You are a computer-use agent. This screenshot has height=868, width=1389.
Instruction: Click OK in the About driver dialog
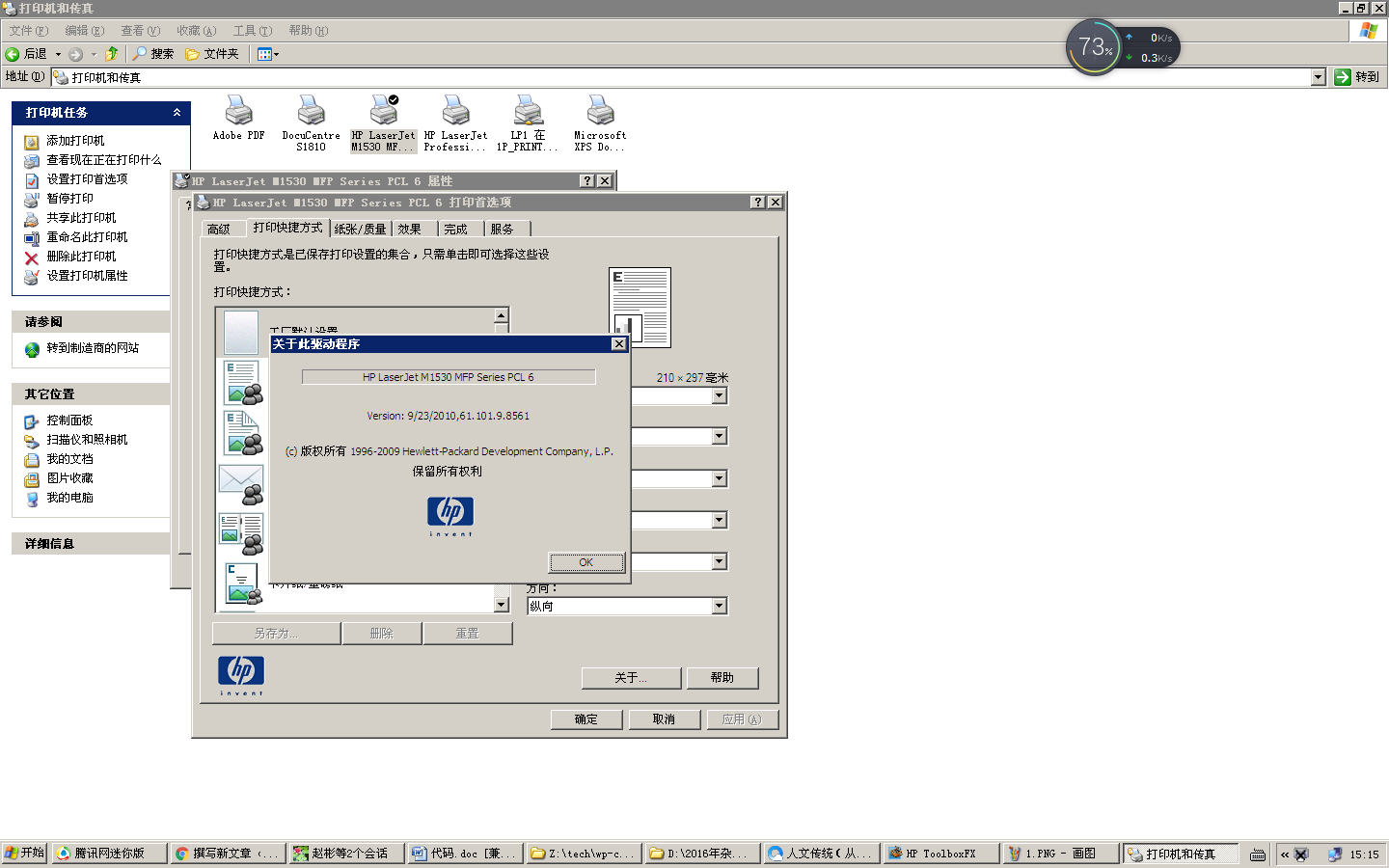coord(586,562)
